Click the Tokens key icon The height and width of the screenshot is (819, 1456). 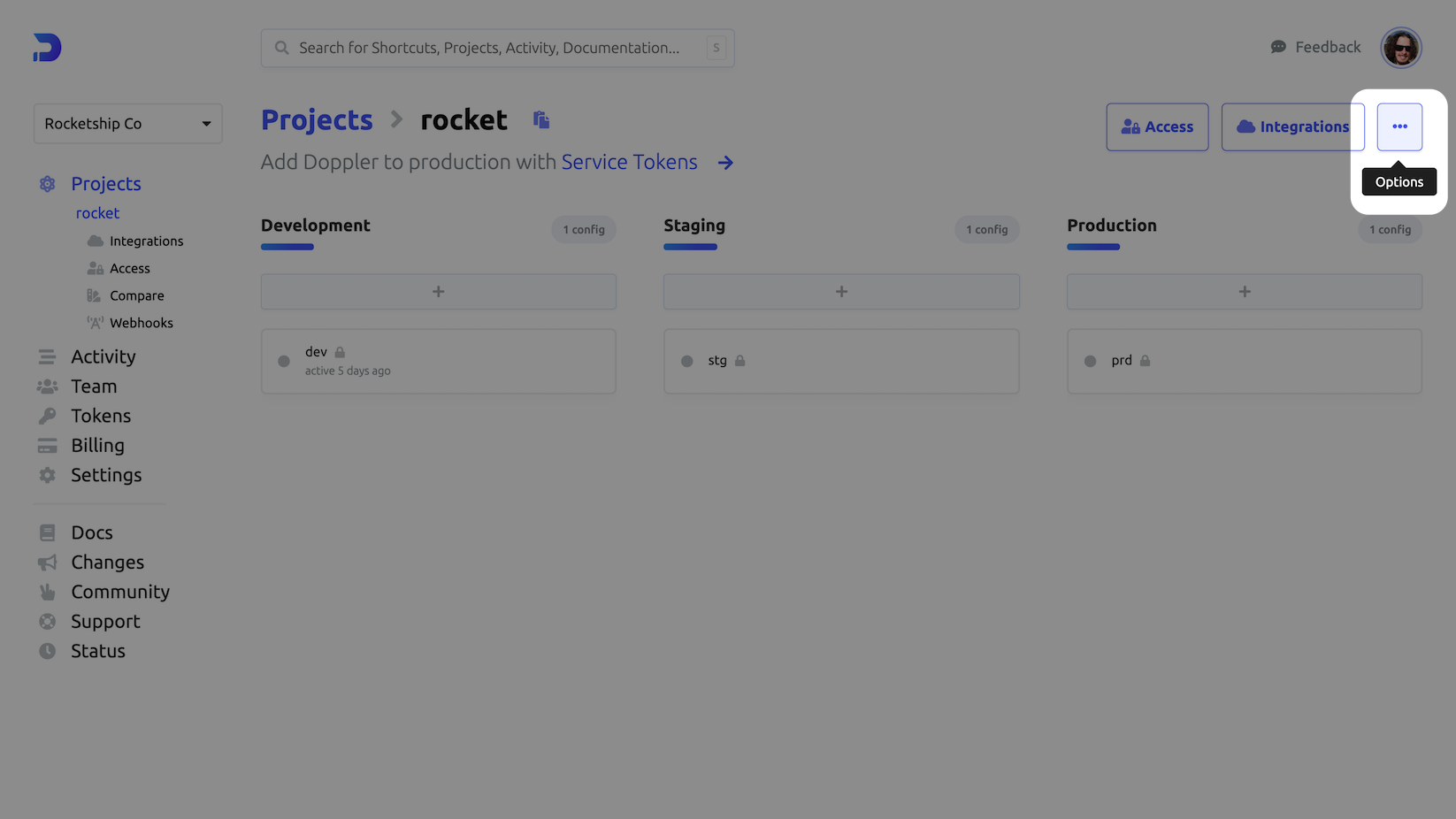[x=47, y=416]
